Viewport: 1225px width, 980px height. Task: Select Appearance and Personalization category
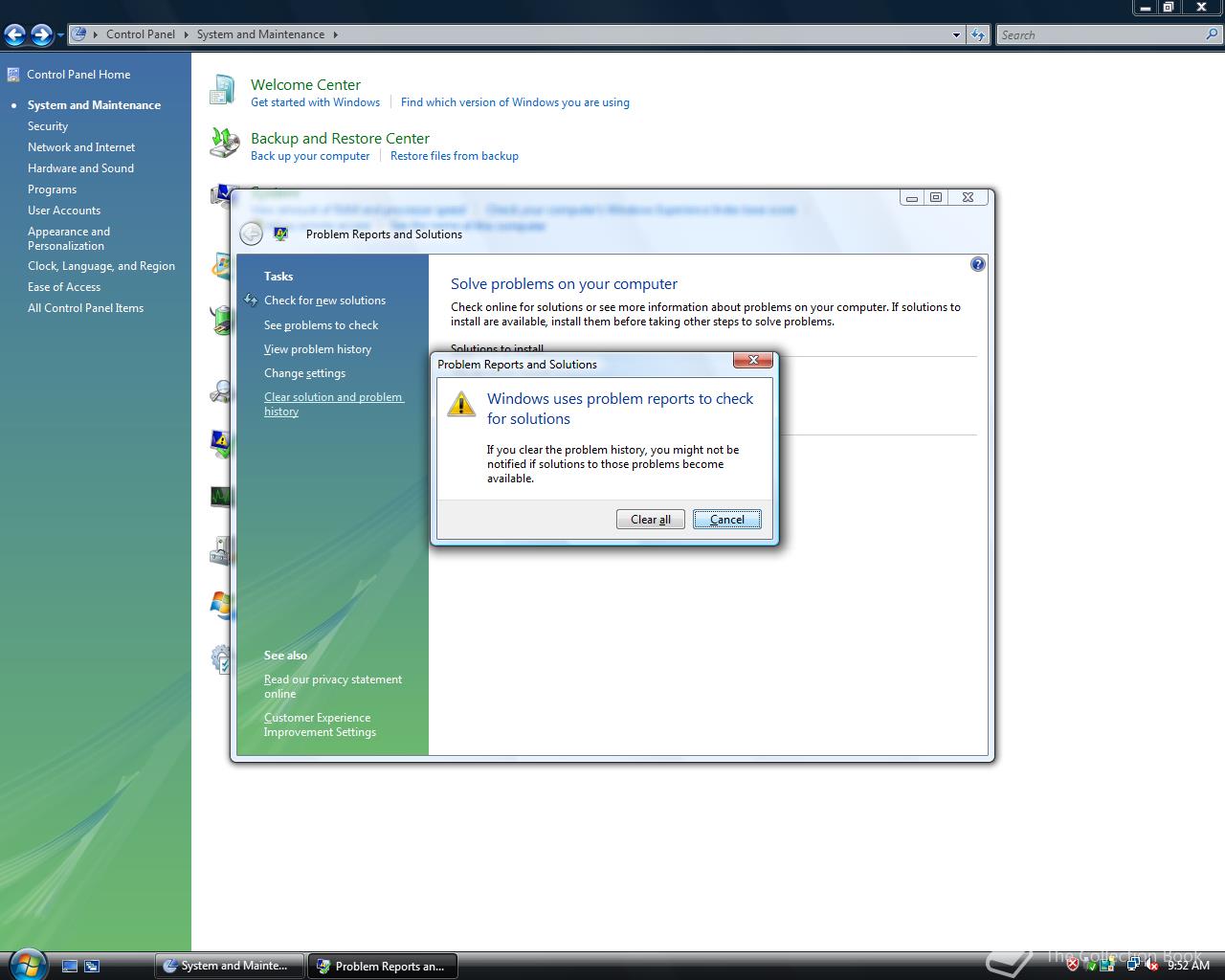click(69, 238)
